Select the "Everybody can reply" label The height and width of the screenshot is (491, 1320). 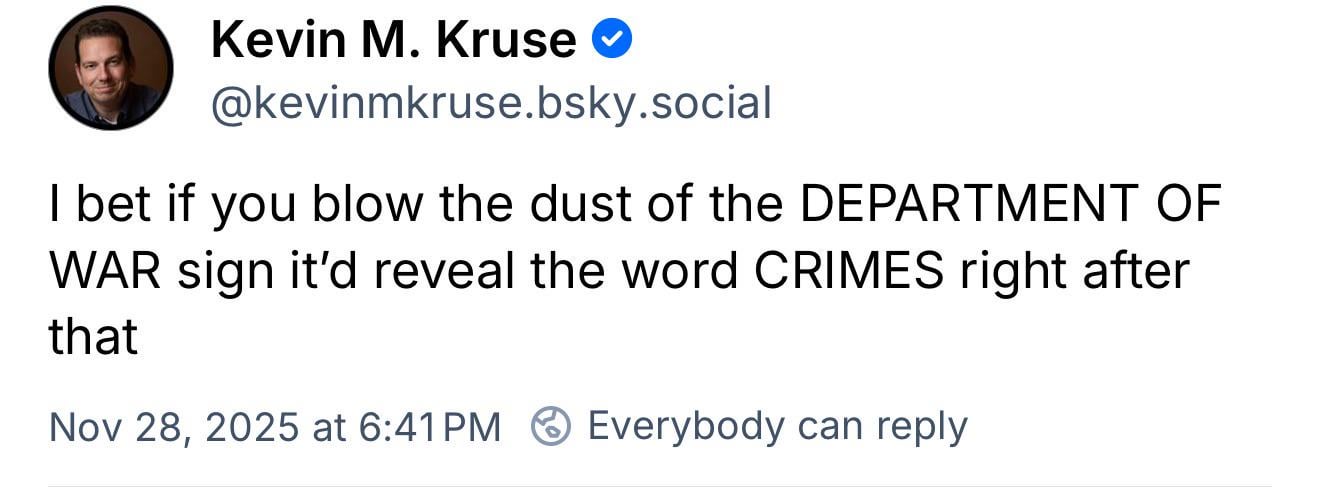pos(777,426)
